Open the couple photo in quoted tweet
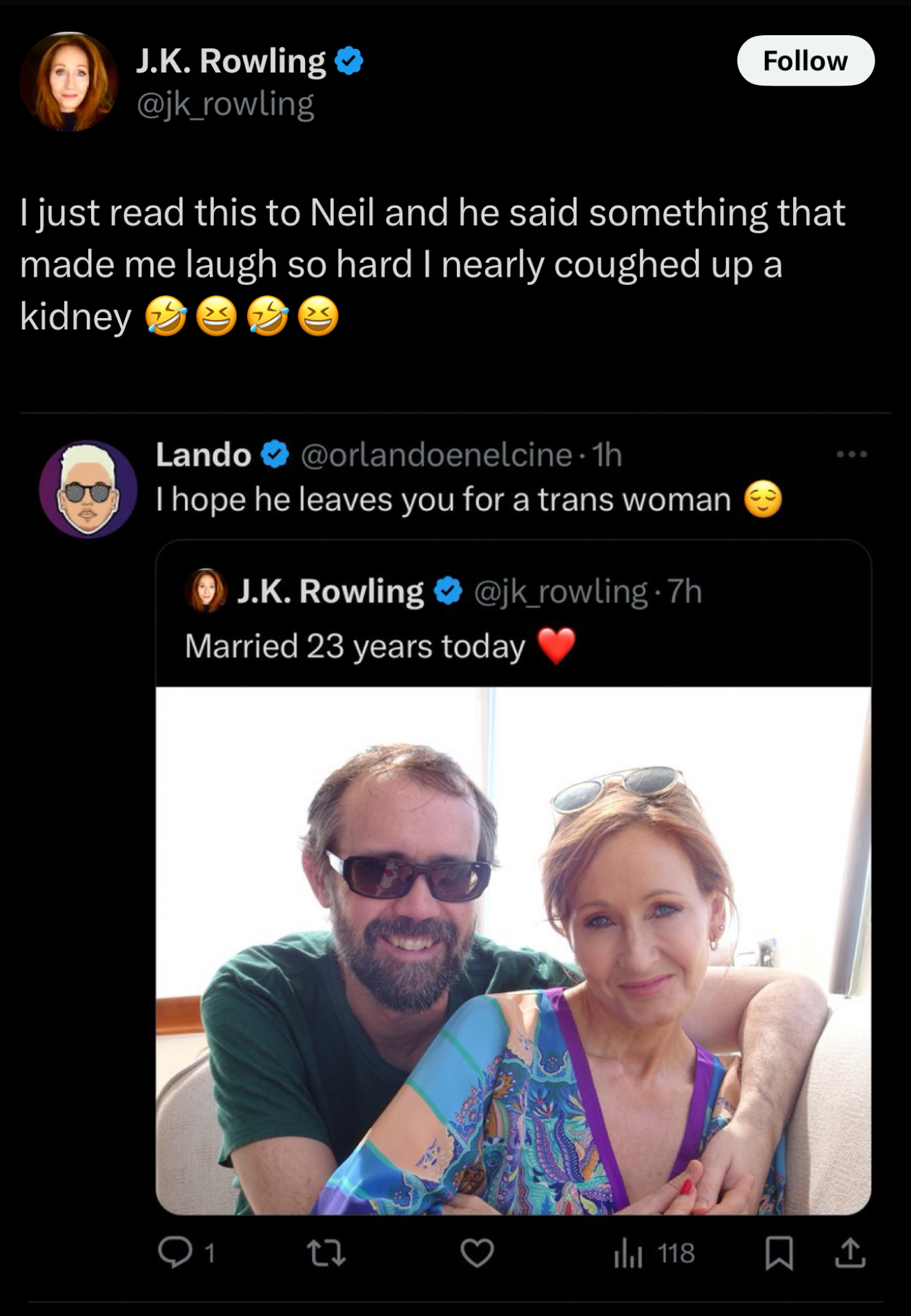911x1316 pixels. click(513, 950)
